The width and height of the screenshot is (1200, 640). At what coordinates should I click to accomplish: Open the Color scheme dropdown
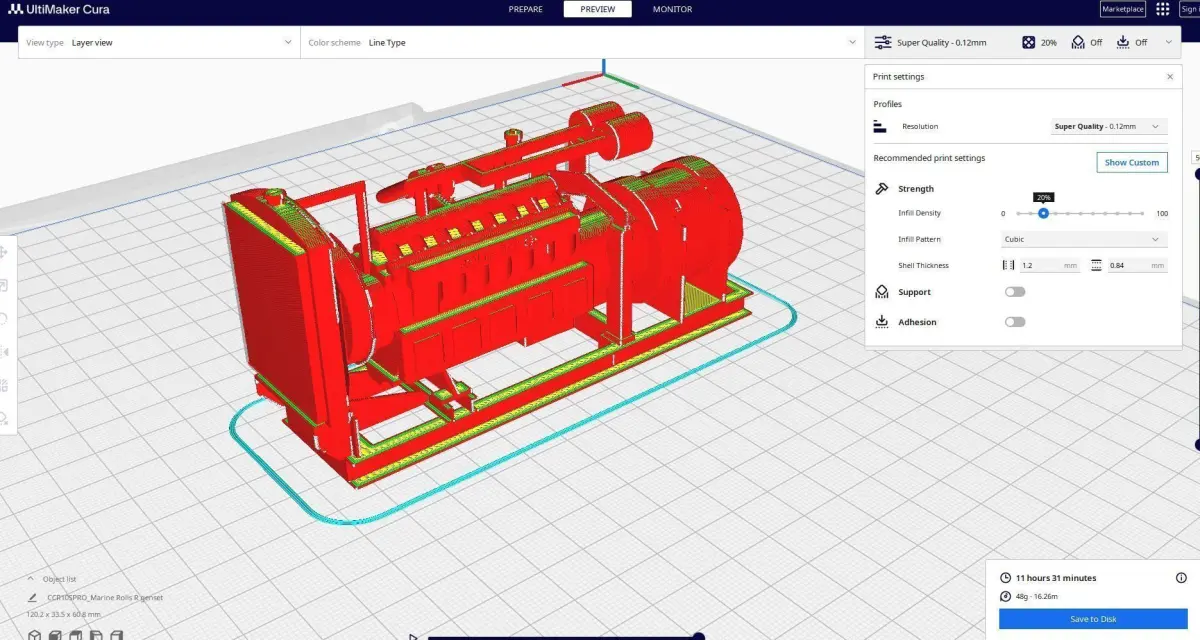pos(582,42)
